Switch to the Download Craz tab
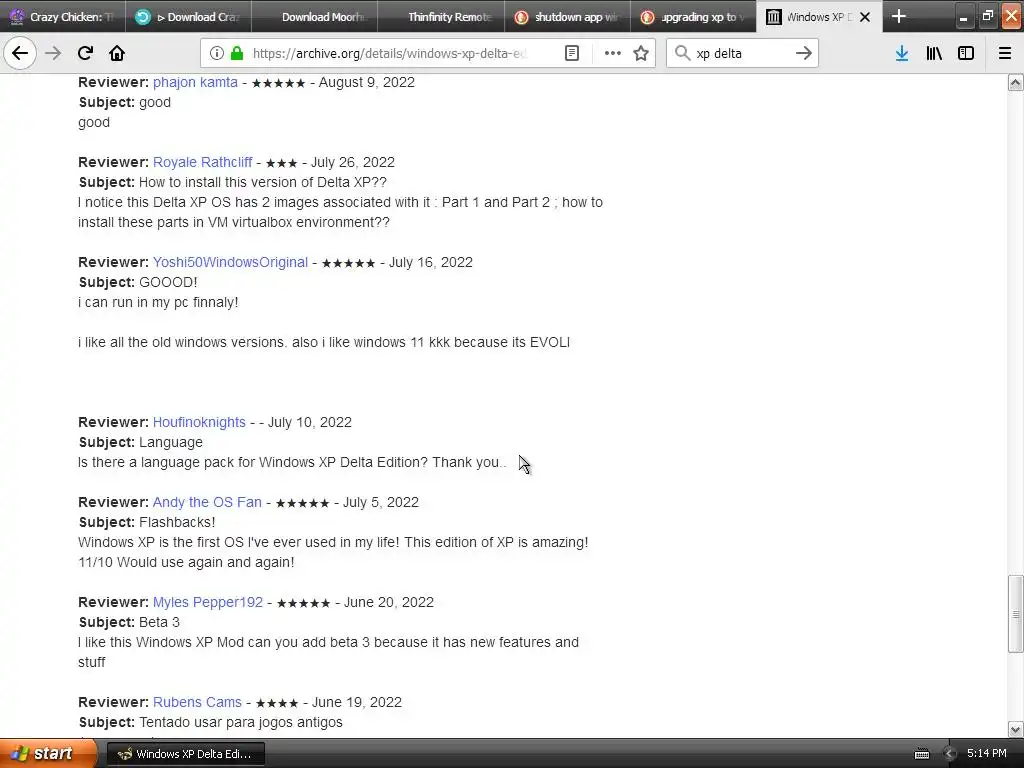1024x768 pixels. [x=188, y=17]
